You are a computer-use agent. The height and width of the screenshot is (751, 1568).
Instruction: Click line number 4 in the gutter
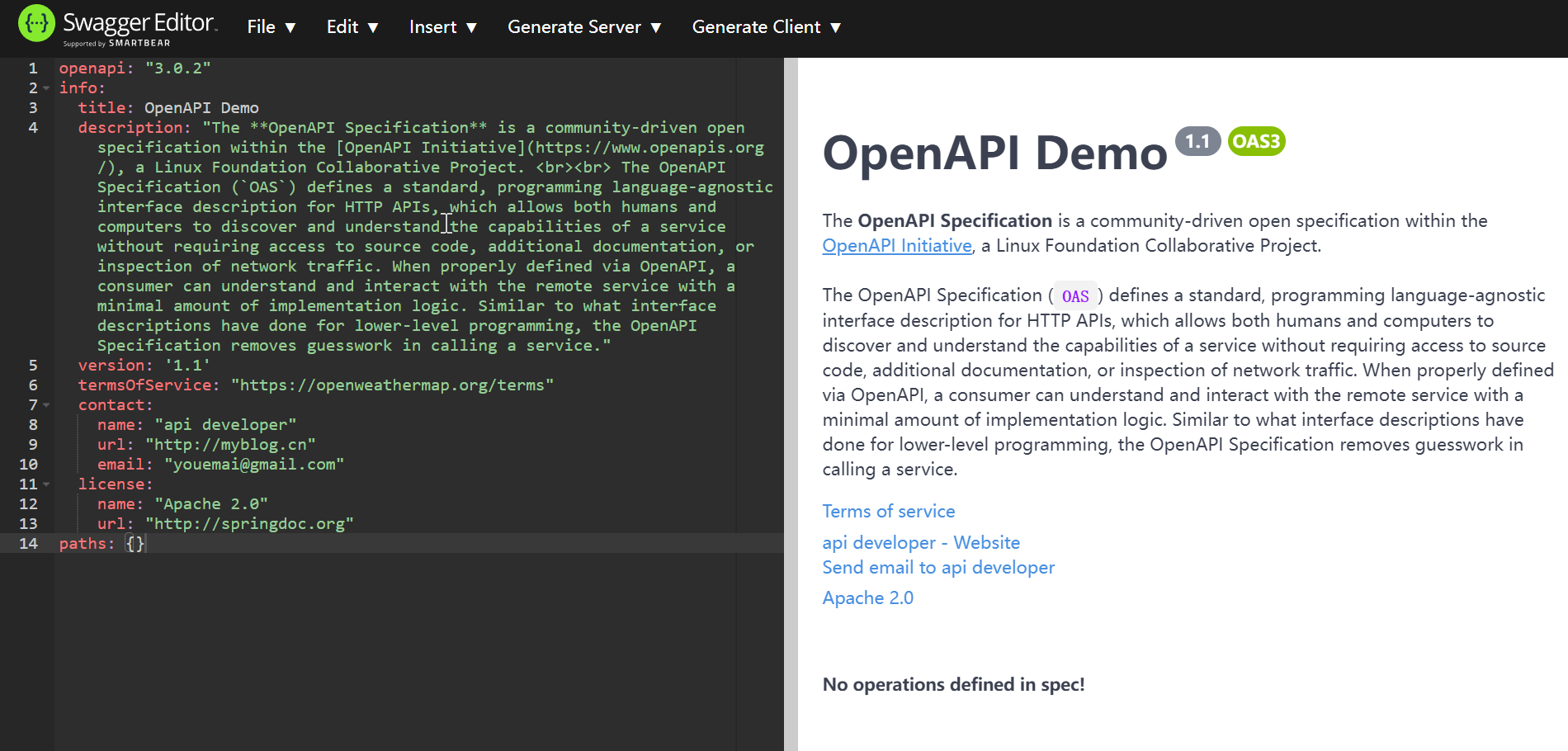[33, 128]
